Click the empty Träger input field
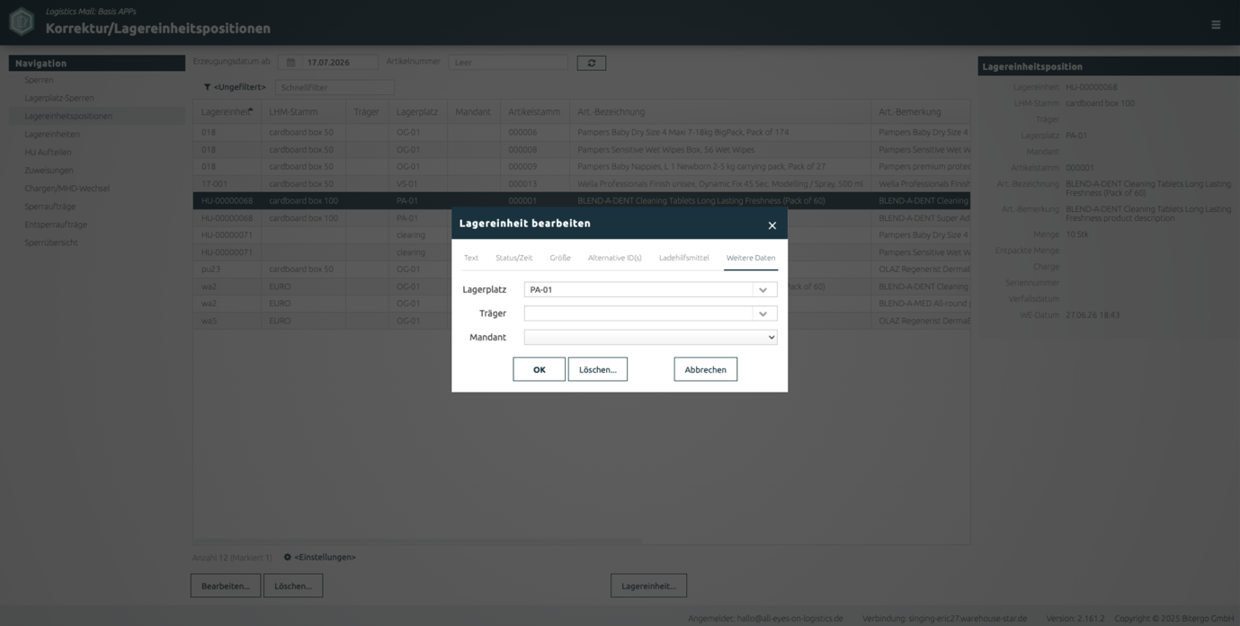 pyautogui.click(x=638, y=314)
